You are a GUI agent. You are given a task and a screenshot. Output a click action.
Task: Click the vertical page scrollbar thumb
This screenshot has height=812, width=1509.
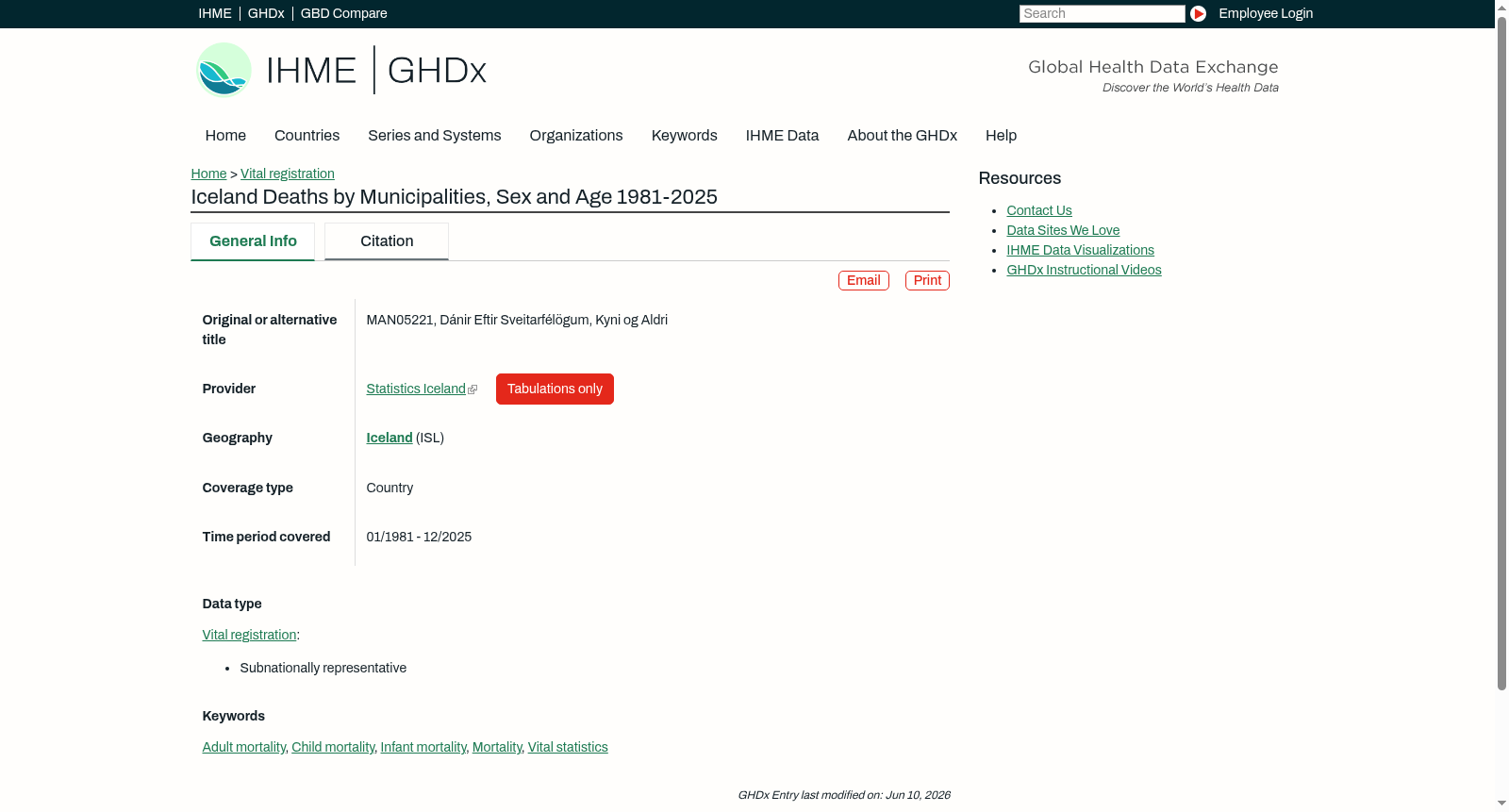click(x=1501, y=353)
